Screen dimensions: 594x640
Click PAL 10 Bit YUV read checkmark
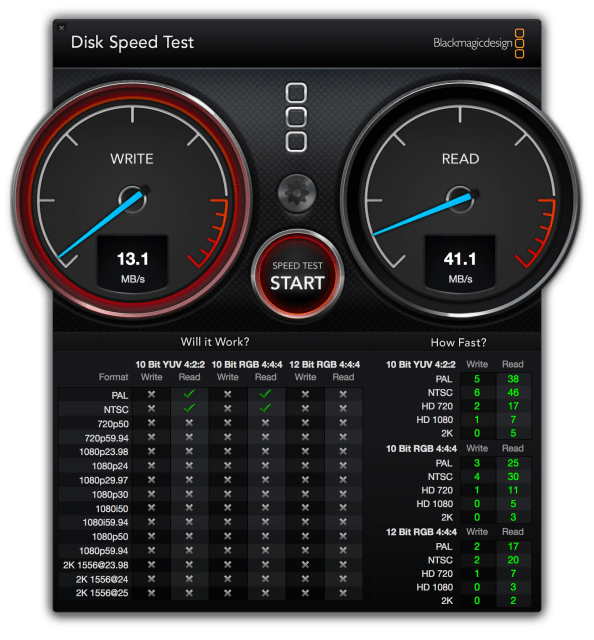[189, 394]
